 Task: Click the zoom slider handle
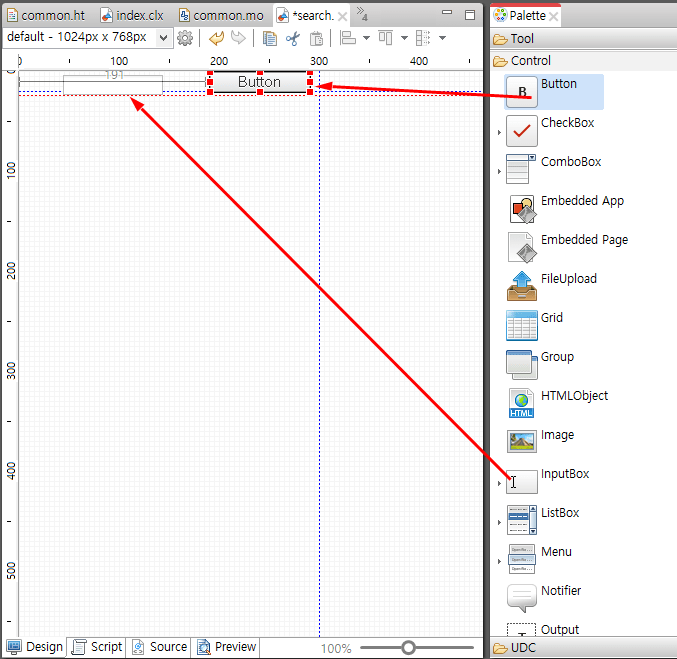pos(408,648)
